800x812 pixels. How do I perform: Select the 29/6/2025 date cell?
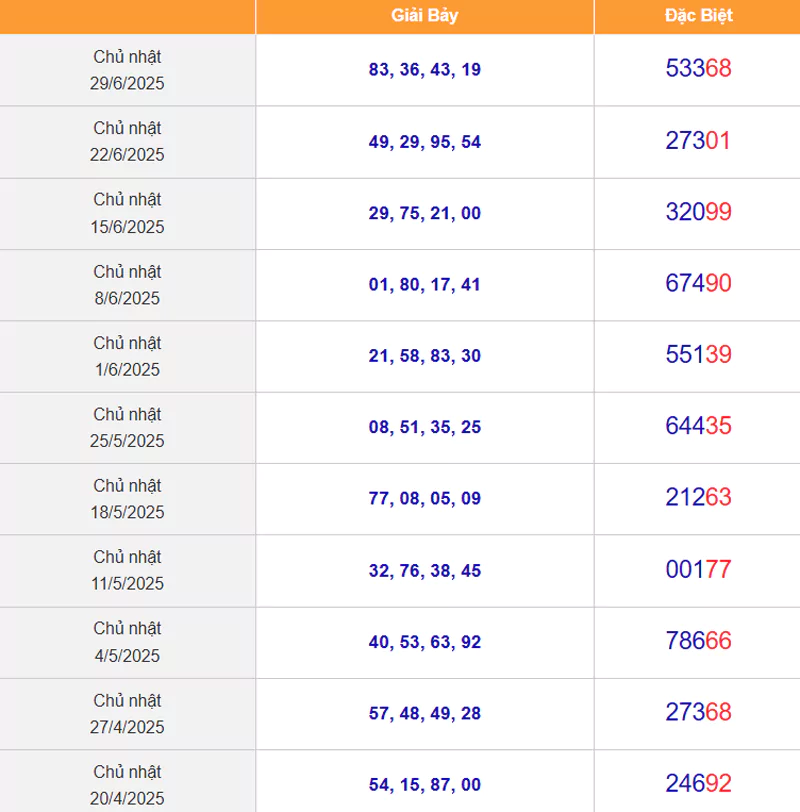[x=127, y=70]
